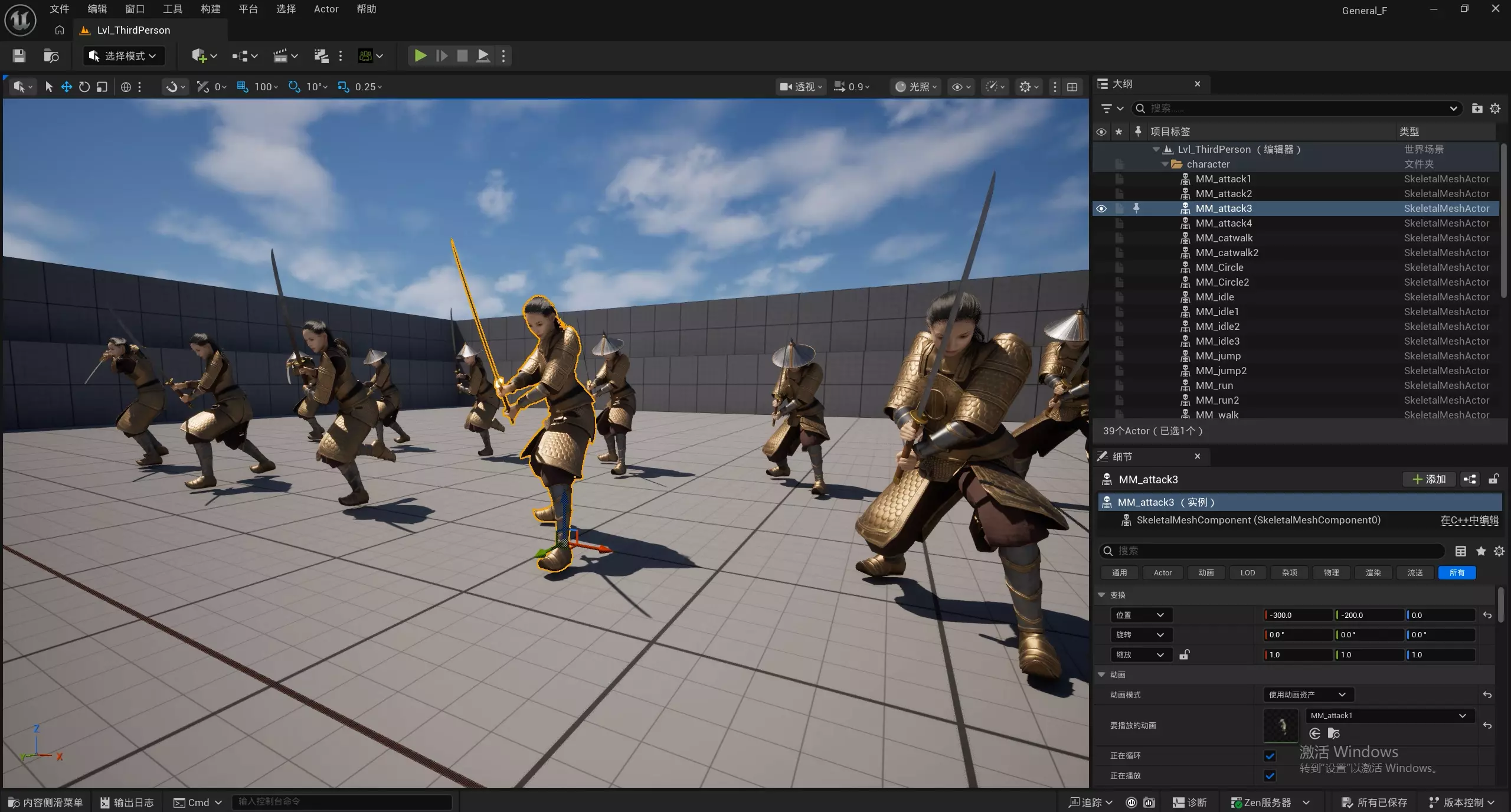Select the rotate transform tool
The width and height of the screenshot is (1511, 812).
coord(84,87)
